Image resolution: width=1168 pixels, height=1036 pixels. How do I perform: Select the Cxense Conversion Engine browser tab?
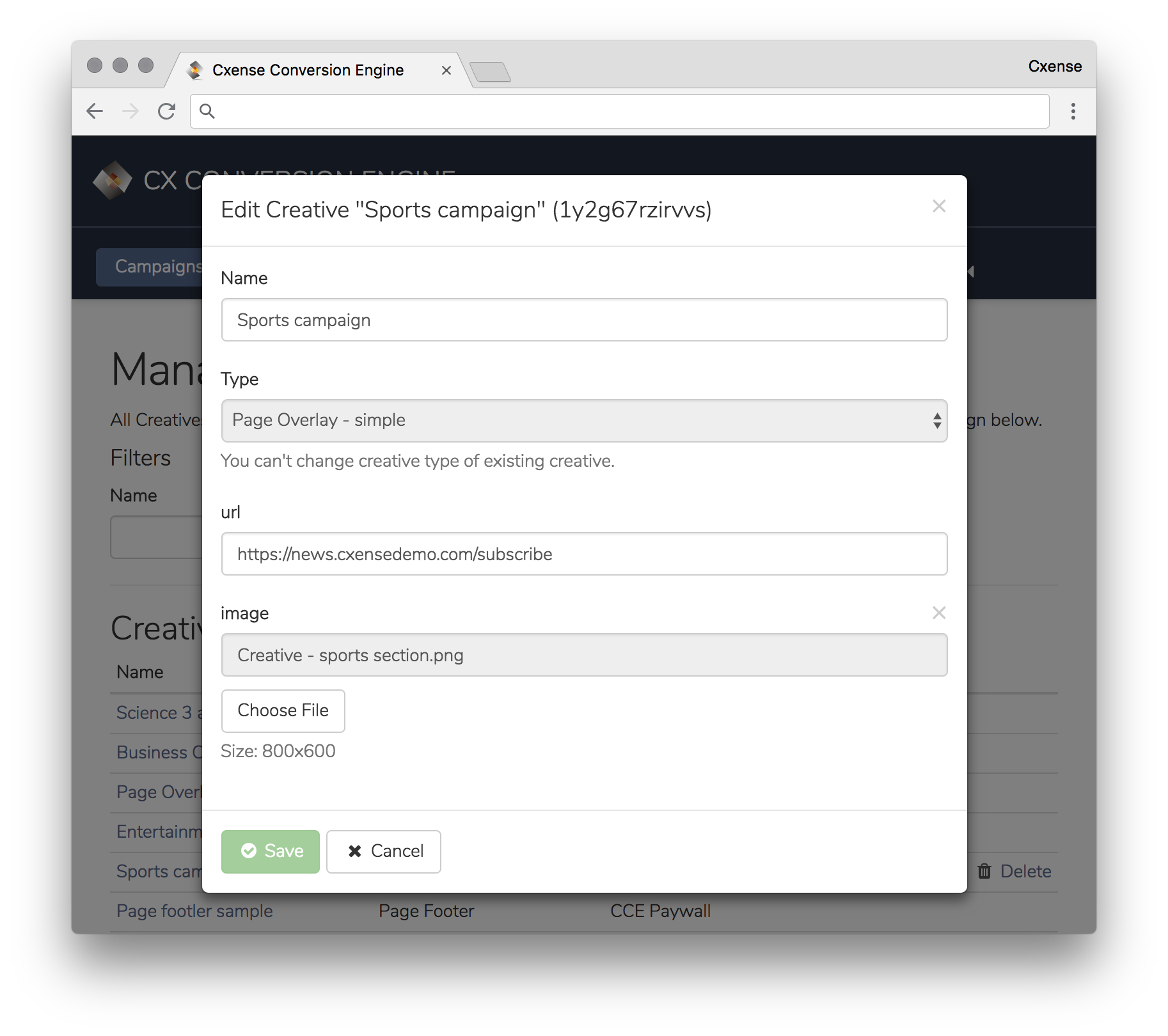(308, 70)
